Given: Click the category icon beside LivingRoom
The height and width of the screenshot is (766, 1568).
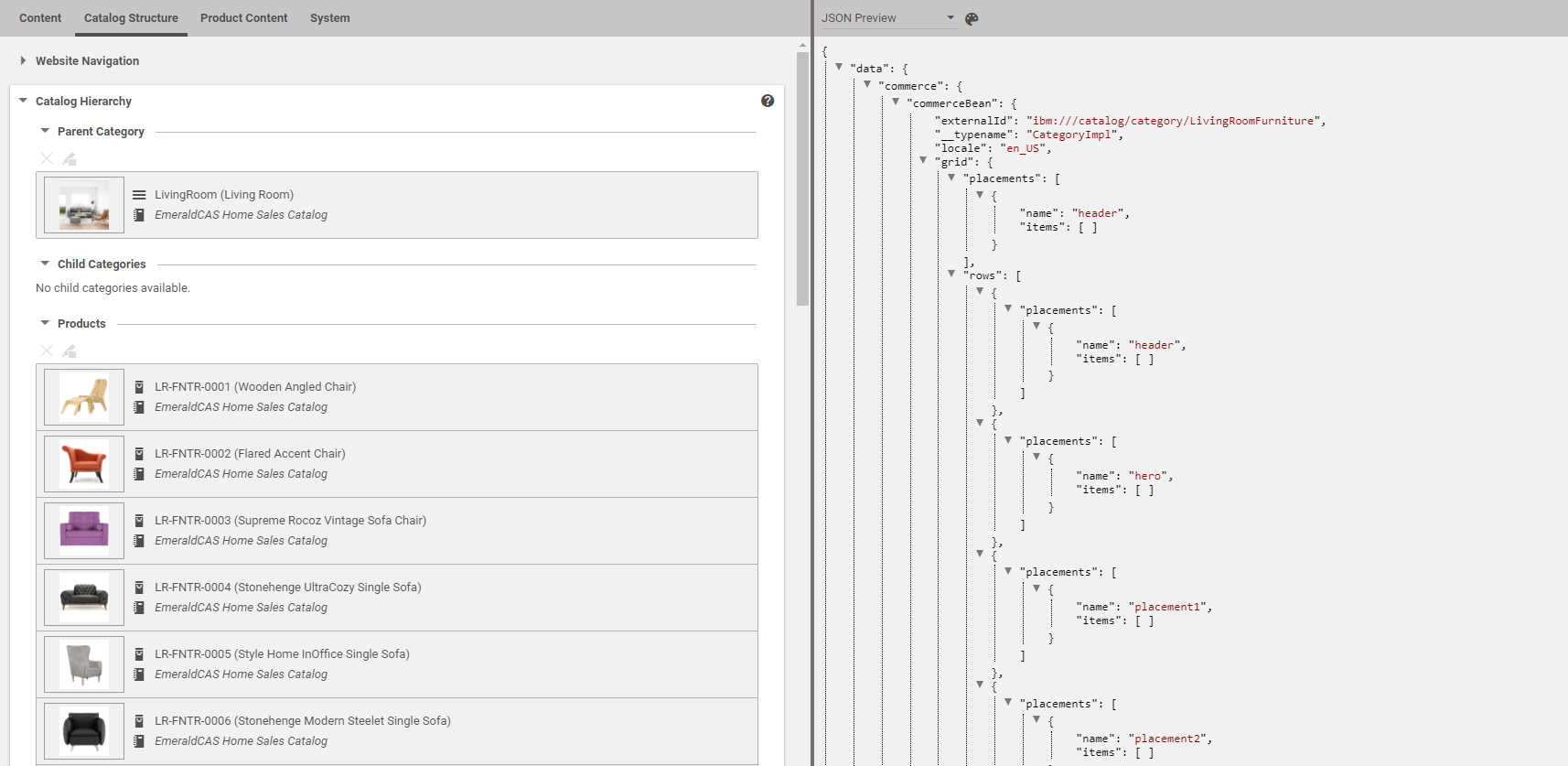Looking at the screenshot, I should click(x=139, y=195).
